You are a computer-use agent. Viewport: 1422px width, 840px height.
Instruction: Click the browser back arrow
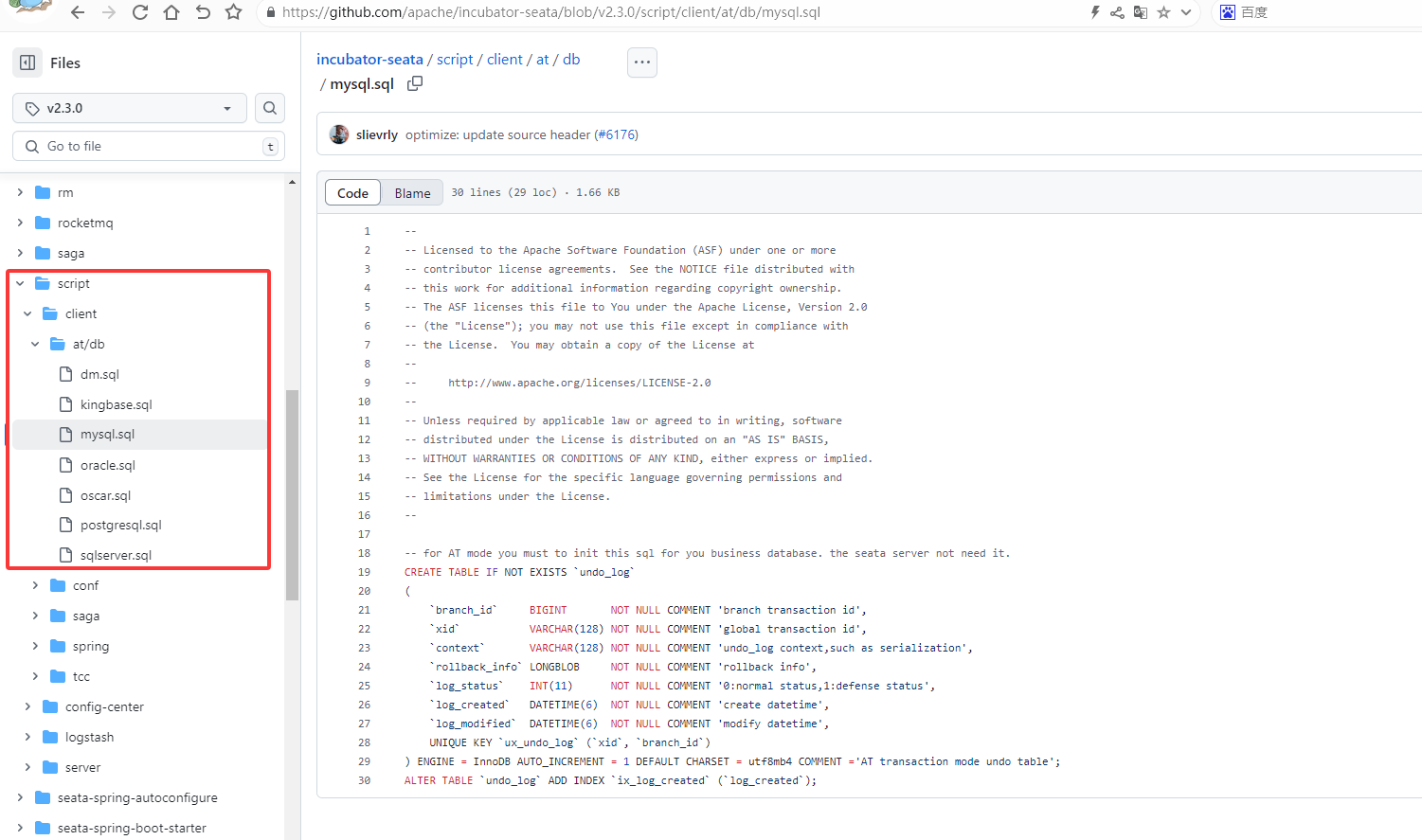point(78,12)
